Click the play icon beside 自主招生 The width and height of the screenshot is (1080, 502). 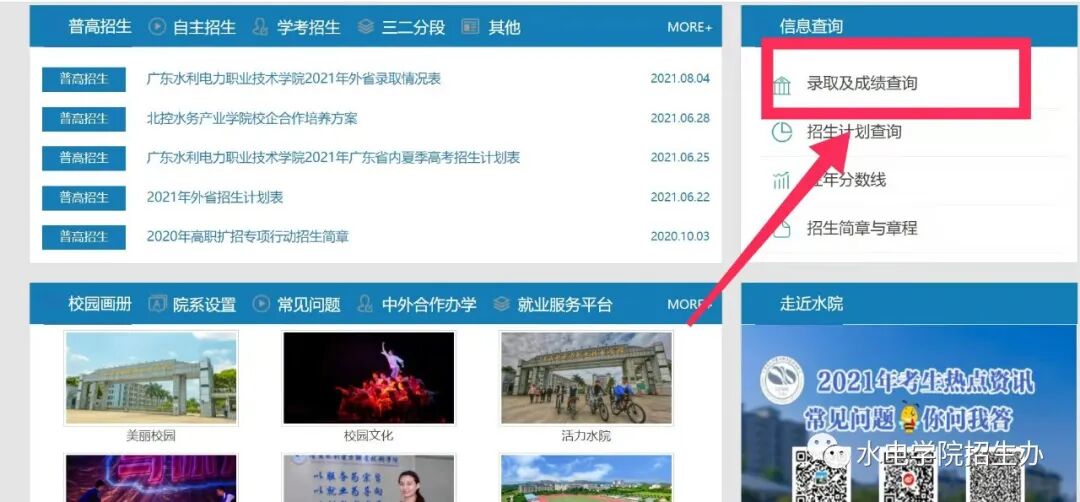pyautogui.click(x=158, y=27)
